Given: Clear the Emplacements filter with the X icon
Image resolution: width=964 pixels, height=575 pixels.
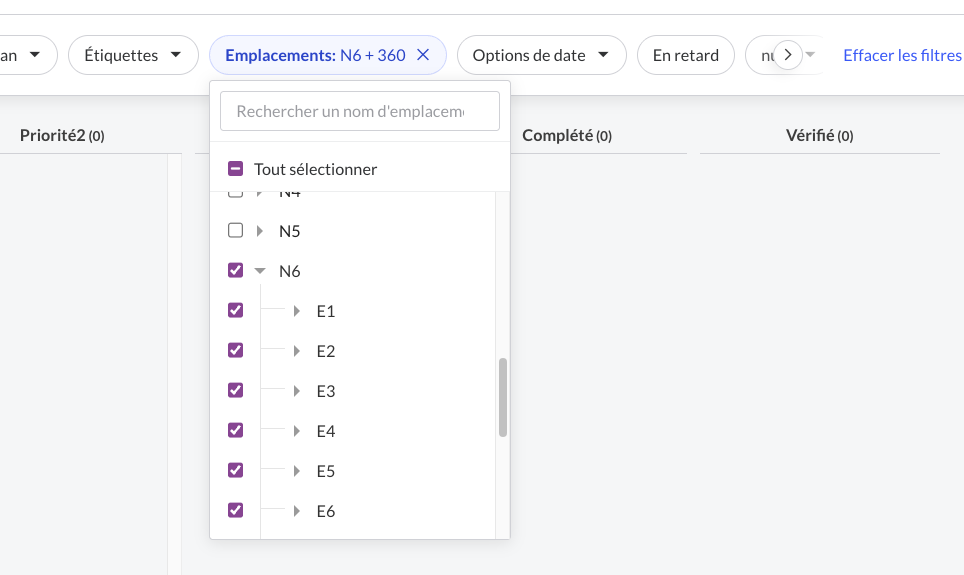Looking at the screenshot, I should click(423, 55).
